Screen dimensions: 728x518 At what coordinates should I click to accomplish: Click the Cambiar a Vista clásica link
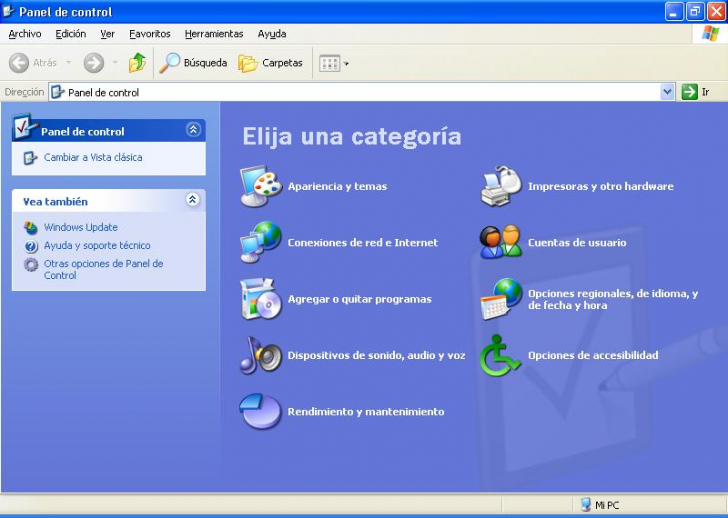click(93, 157)
